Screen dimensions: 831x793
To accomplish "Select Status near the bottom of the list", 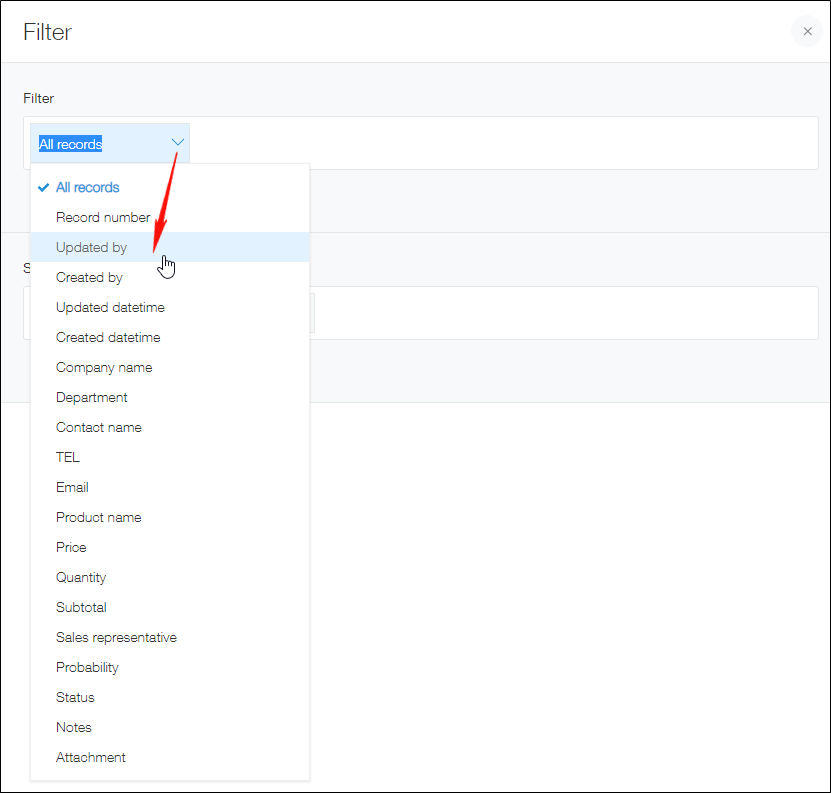I will click(75, 697).
